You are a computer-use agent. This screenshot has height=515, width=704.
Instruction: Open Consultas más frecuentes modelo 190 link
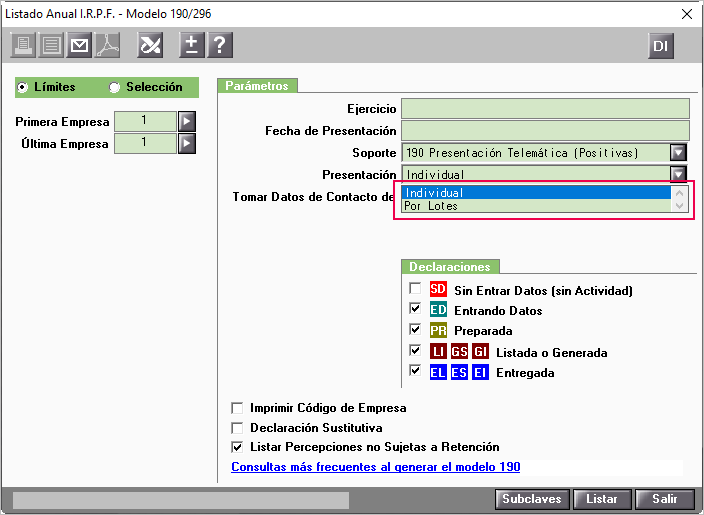tap(376, 467)
